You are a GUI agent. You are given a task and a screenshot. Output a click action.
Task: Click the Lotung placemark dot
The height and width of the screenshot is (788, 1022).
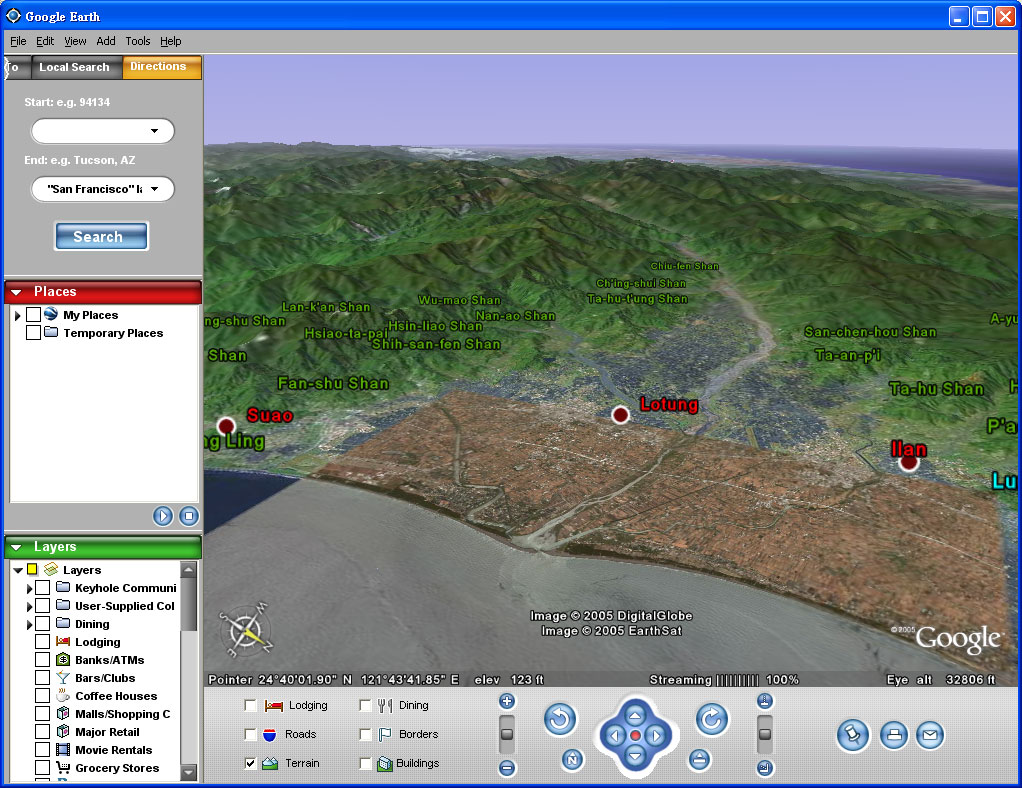620,415
